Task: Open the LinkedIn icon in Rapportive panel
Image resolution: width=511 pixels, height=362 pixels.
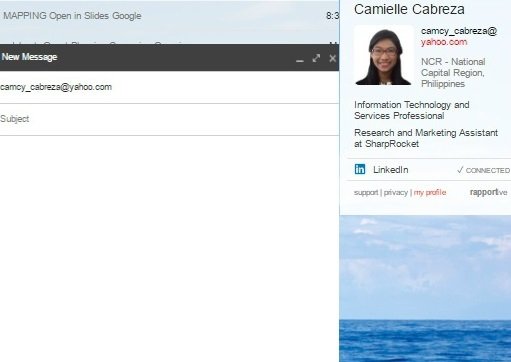Action: [360, 169]
